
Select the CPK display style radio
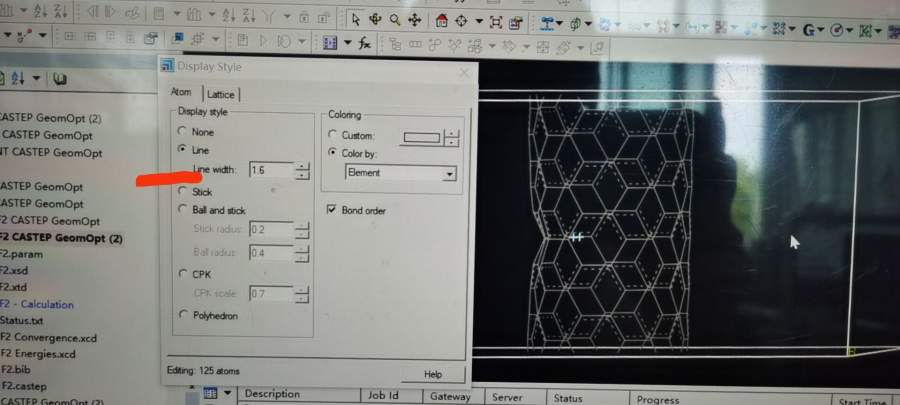coord(183,274)
